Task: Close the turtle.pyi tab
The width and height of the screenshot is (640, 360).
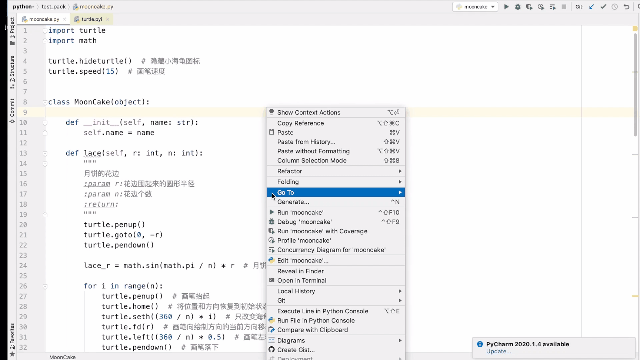Action: pos(107,19)
